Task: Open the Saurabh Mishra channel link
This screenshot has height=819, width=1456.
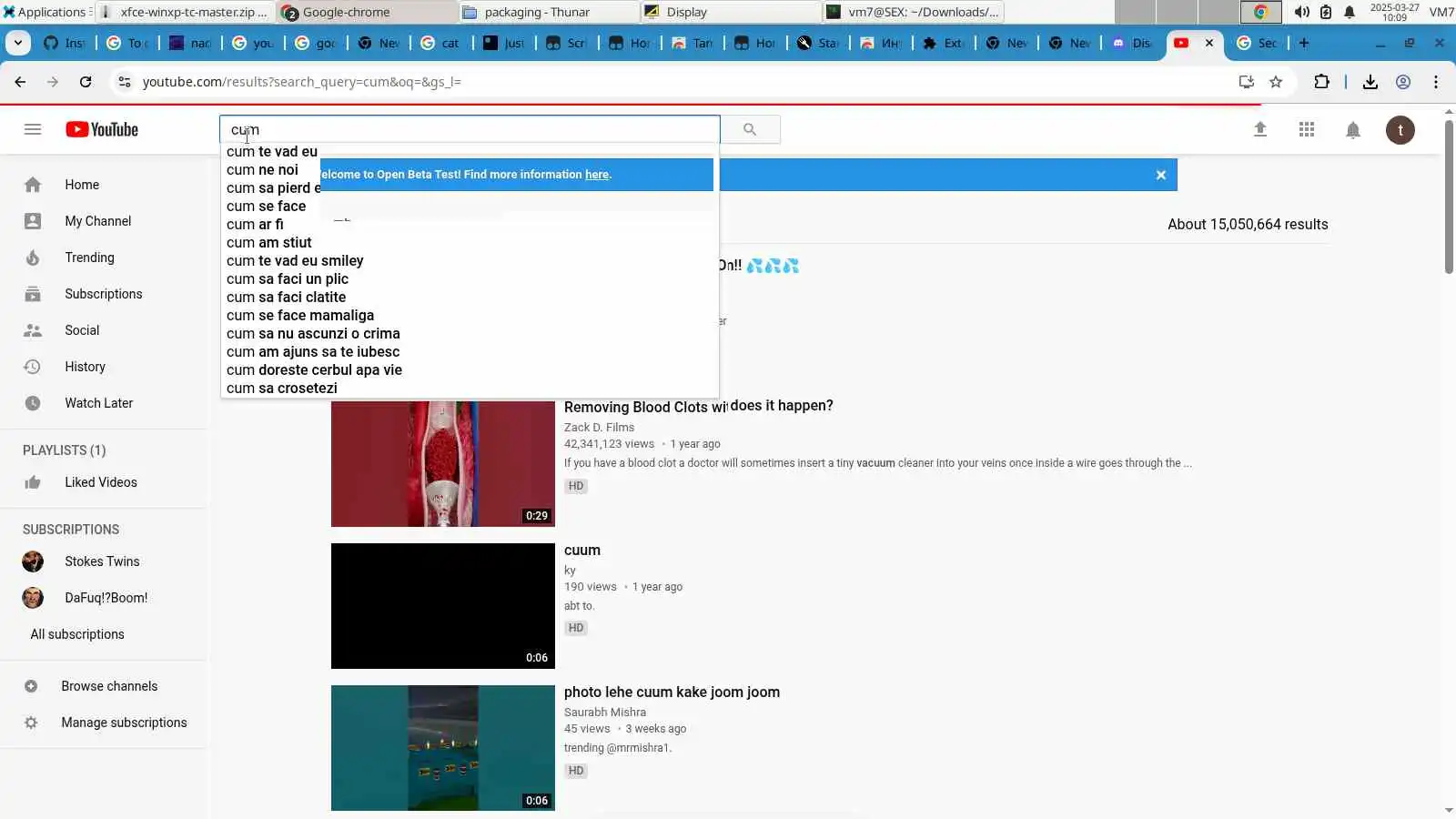Action: click(x=605, y=713)
